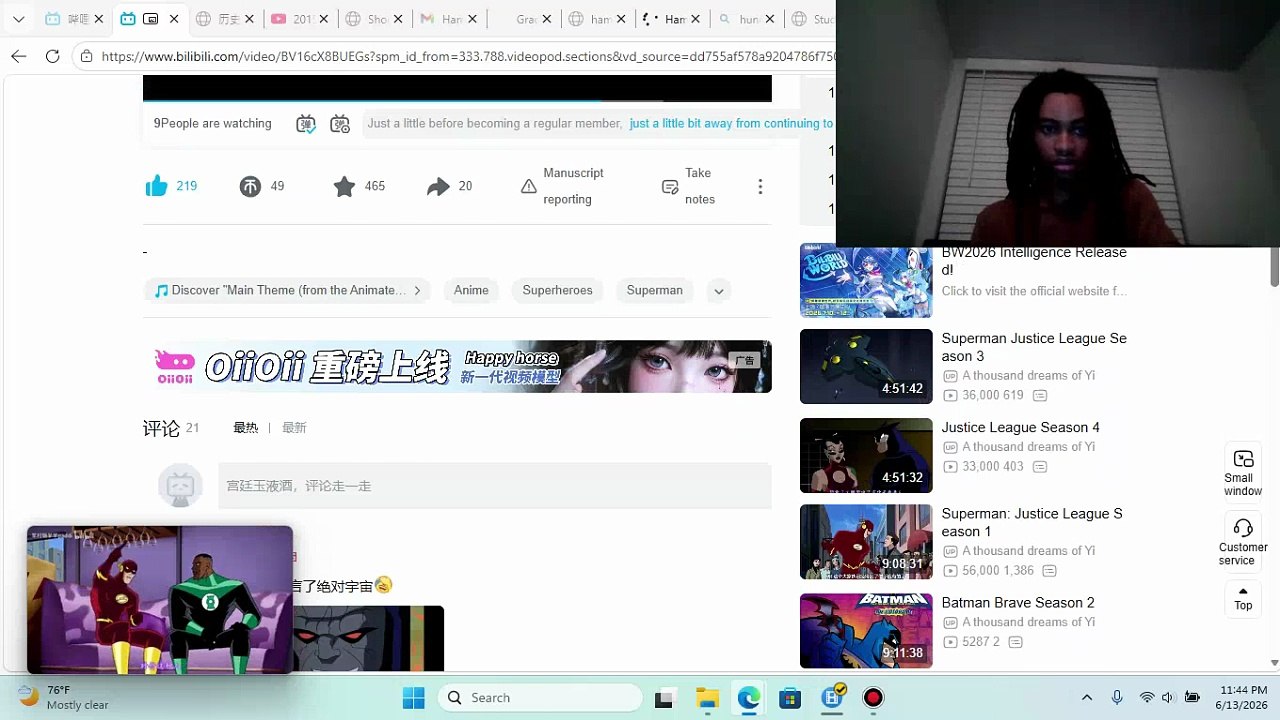The image size is (1280, 720).
Task: Open BW2026 Intelligence Release thumbnail
Action: pos(866,282)
